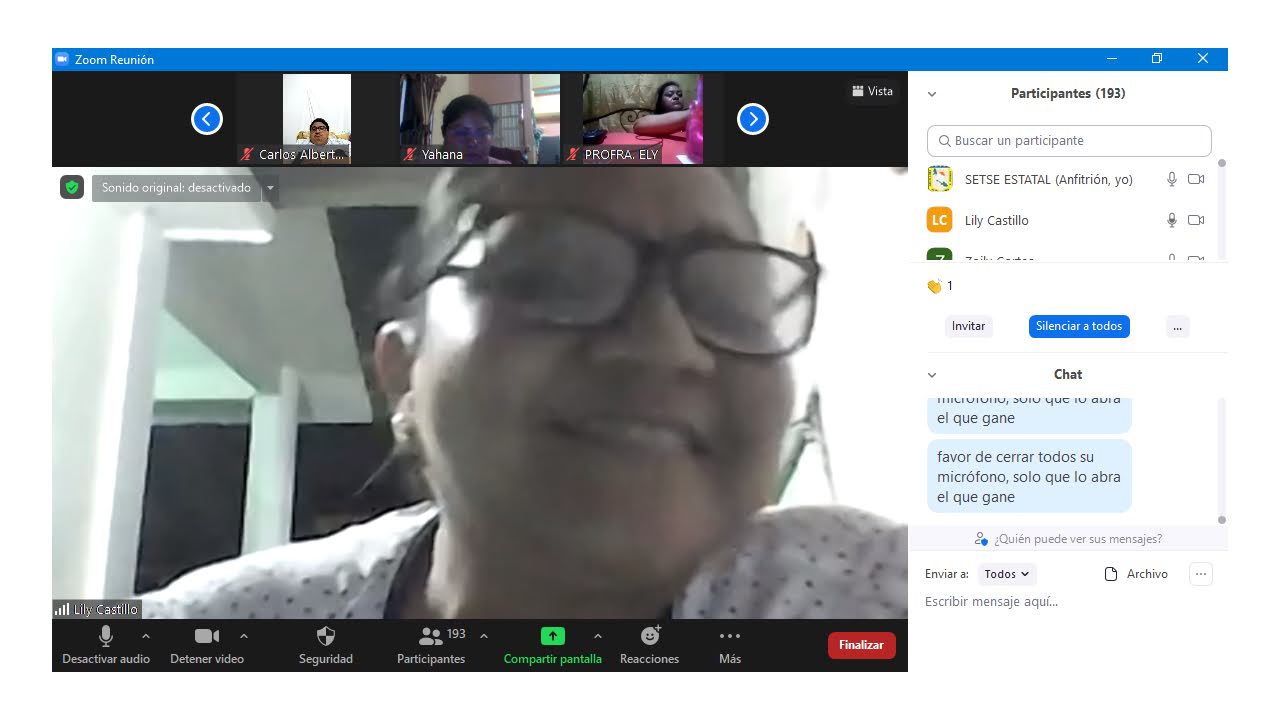Toggle Sonido original desactivado button
This screenshot has height=720, width=1280.
point(176,188)
